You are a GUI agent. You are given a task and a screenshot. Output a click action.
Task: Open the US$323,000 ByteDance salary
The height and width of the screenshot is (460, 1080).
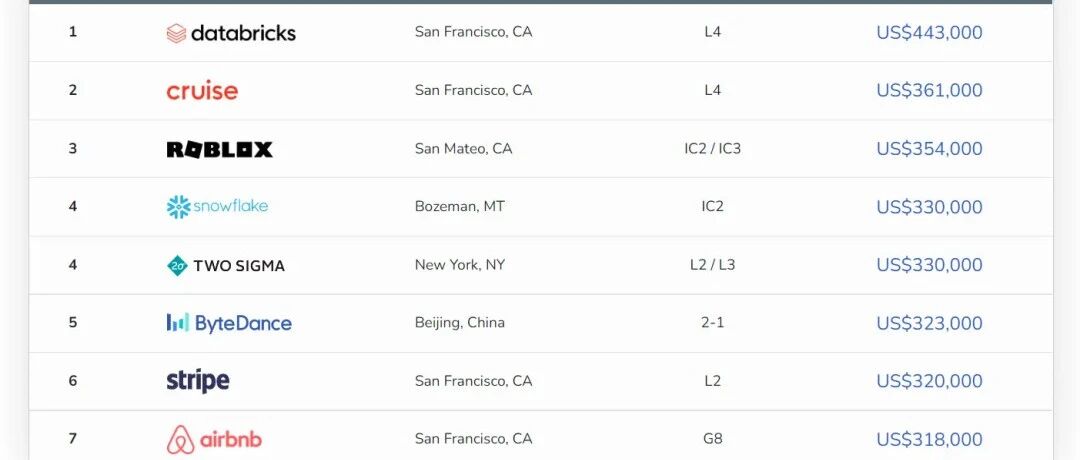click(929, 323)
